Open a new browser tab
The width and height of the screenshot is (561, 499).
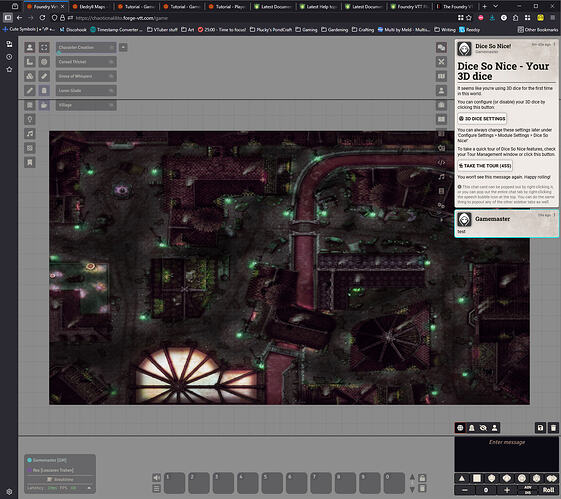pos(484,6)
